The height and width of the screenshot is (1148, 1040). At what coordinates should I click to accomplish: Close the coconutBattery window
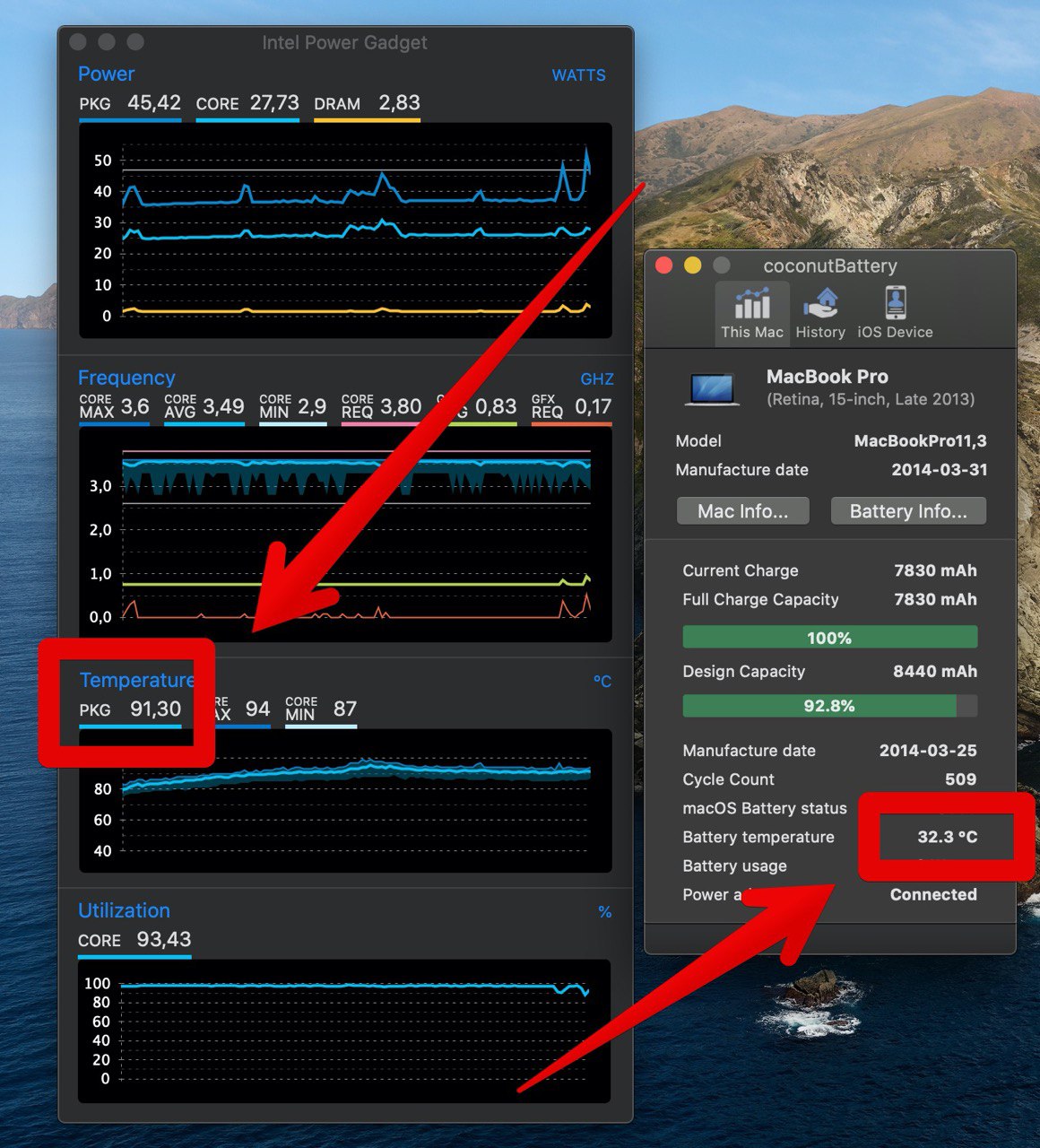pos(664,265)
